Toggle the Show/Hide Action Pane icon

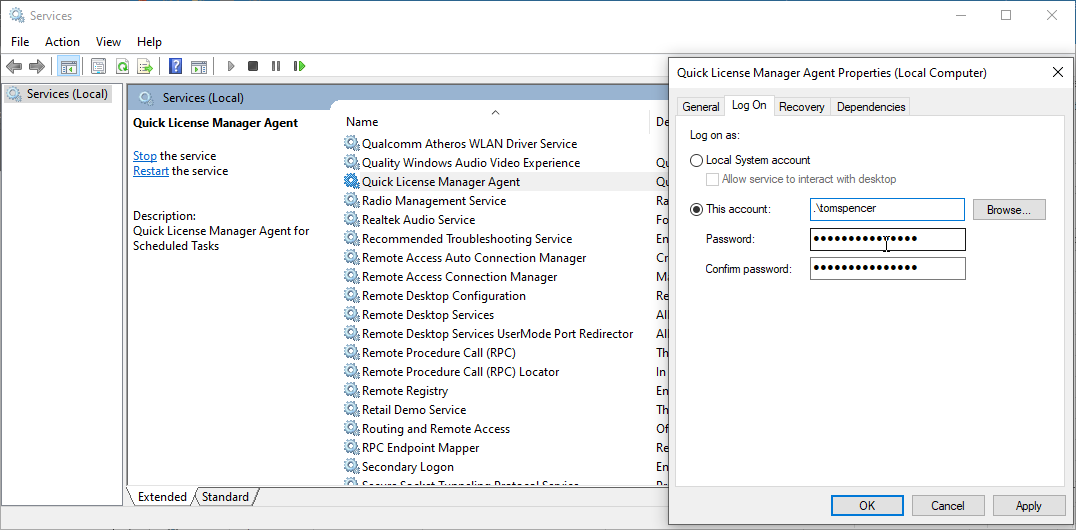tap(199, 67)
